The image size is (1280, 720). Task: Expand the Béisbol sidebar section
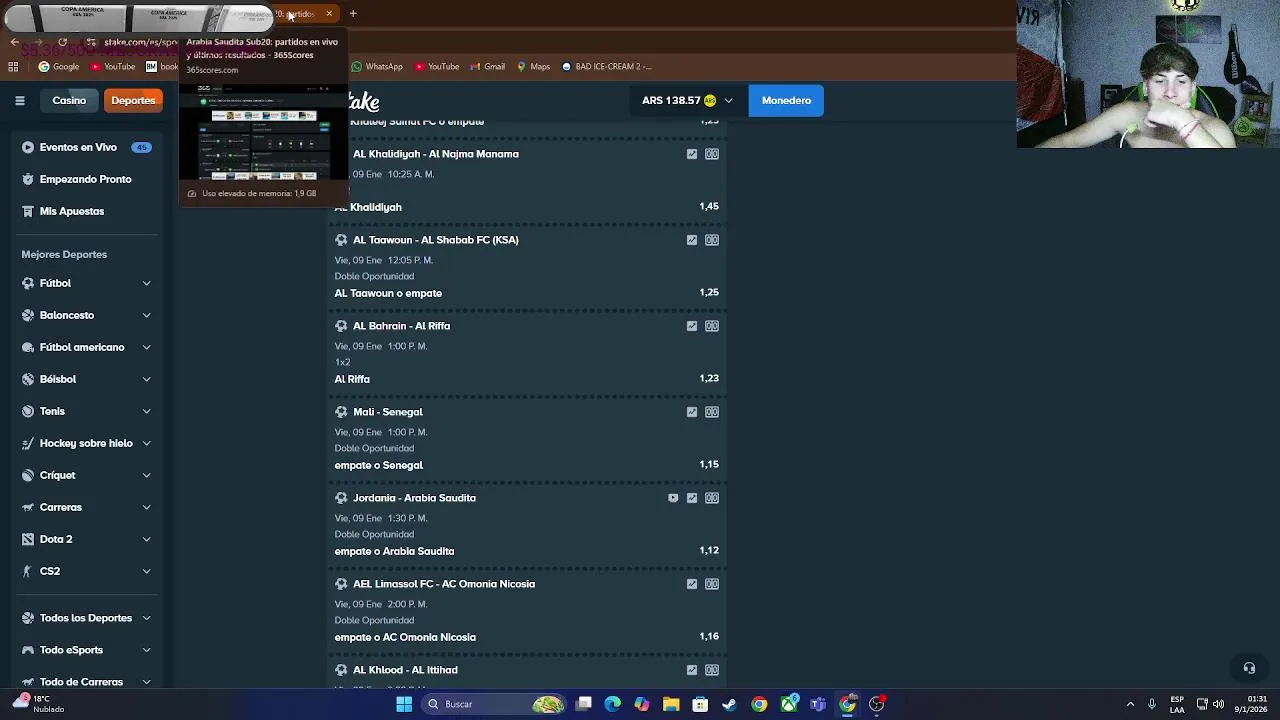146,379
